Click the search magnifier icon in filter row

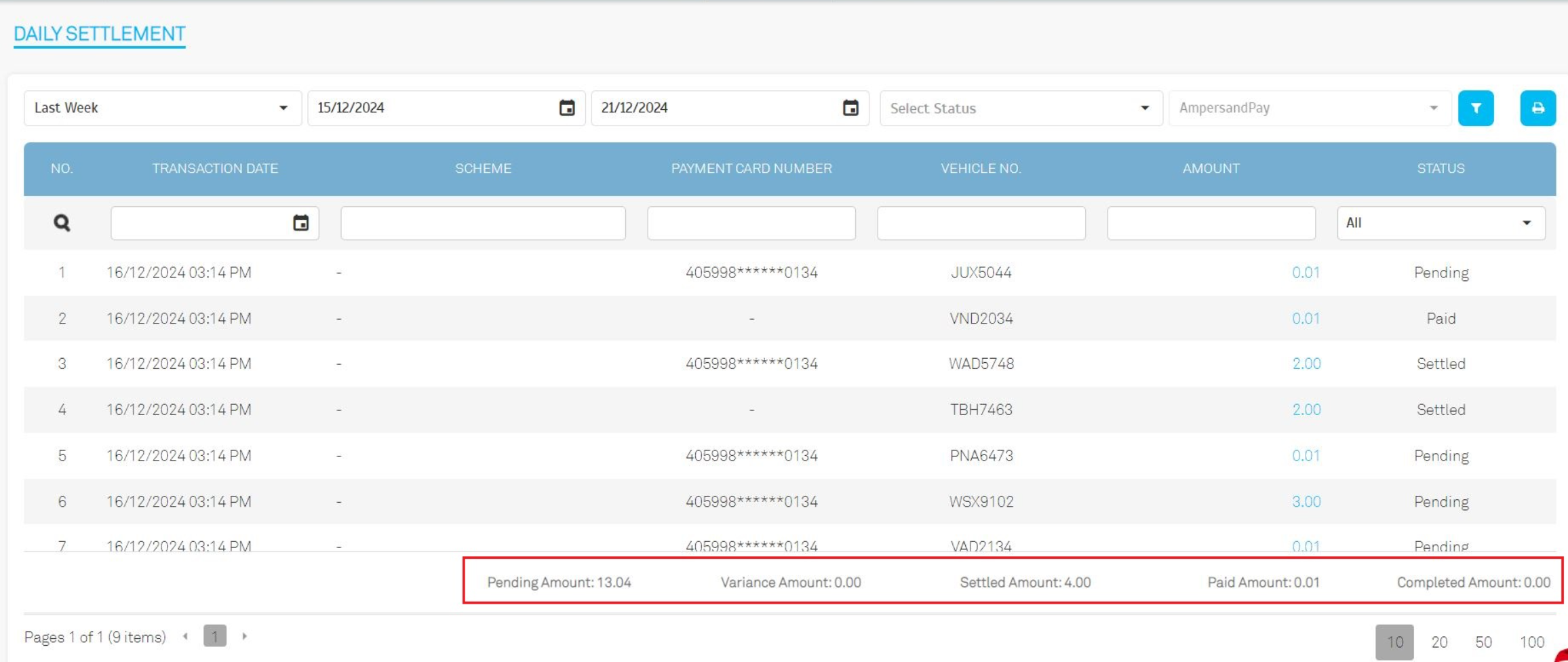click(x=62, y=223)
